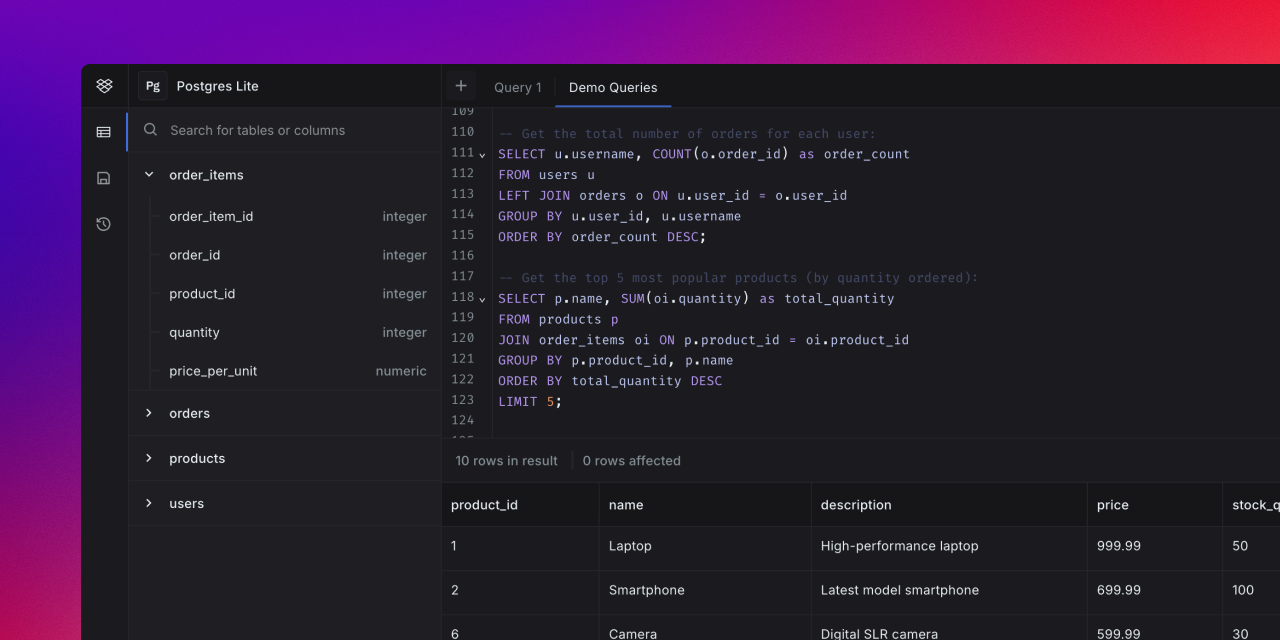Click the price column header in results
Screen dimensions: 1280x640
(1112, 505)
